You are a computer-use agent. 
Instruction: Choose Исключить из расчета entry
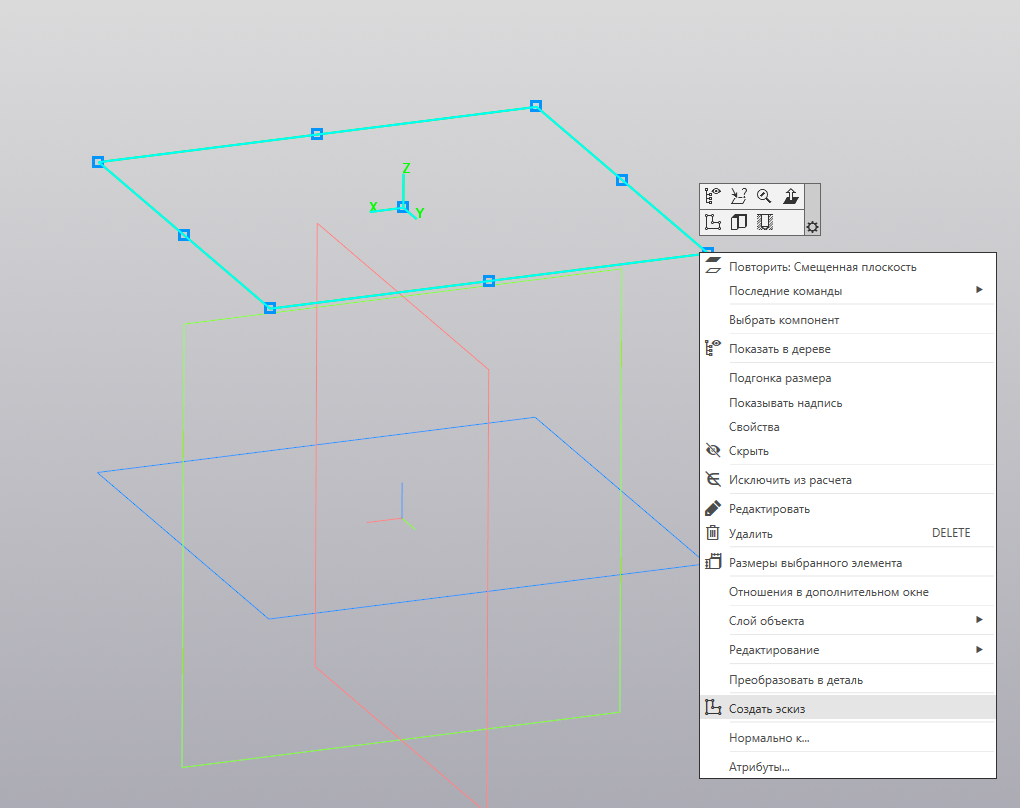click(x=848, y=480)
